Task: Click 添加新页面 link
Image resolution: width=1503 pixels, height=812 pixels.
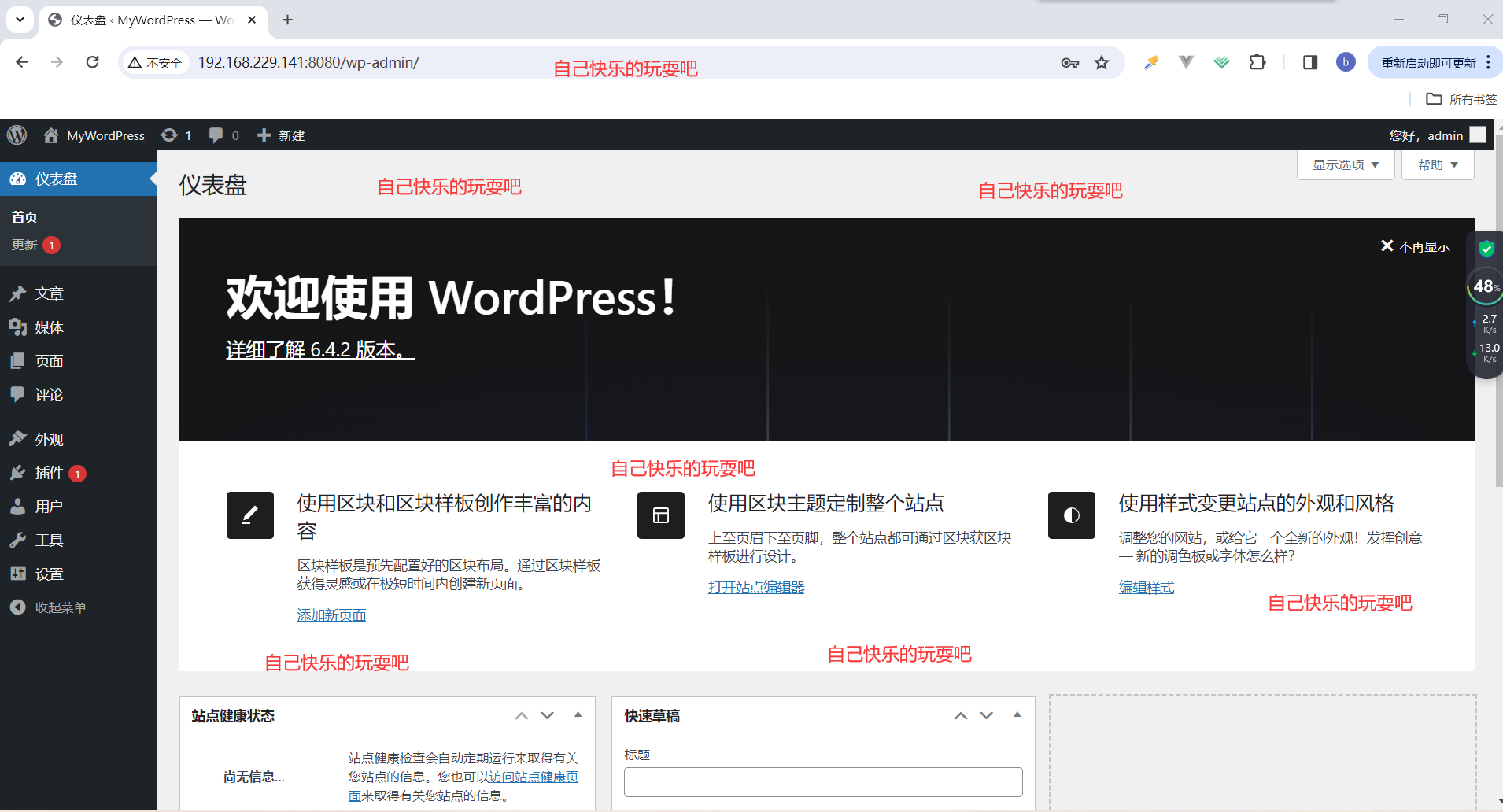Action: (x=331, y=615)
